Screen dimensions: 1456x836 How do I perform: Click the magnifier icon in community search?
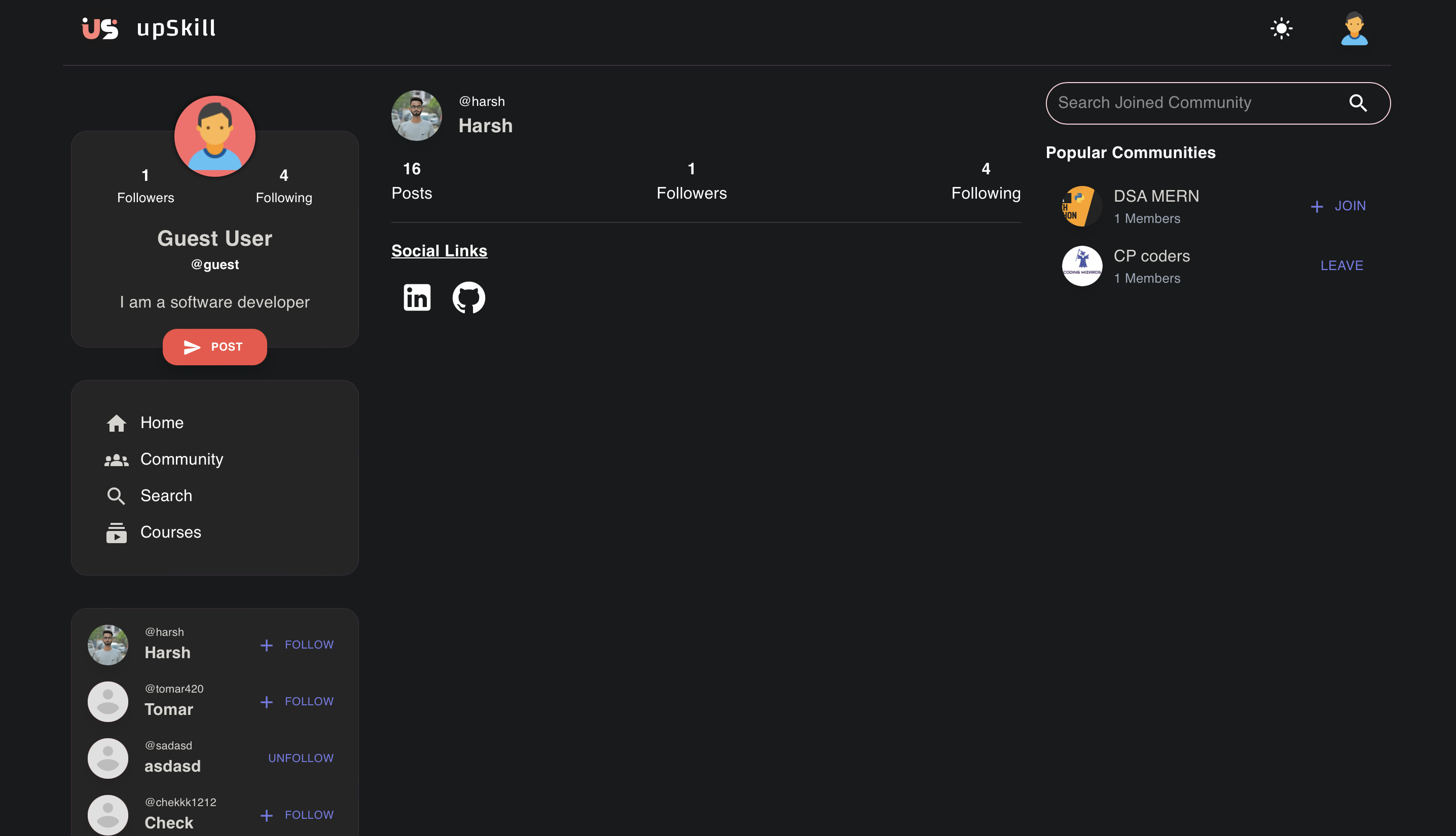click(x=1358, y=103)
